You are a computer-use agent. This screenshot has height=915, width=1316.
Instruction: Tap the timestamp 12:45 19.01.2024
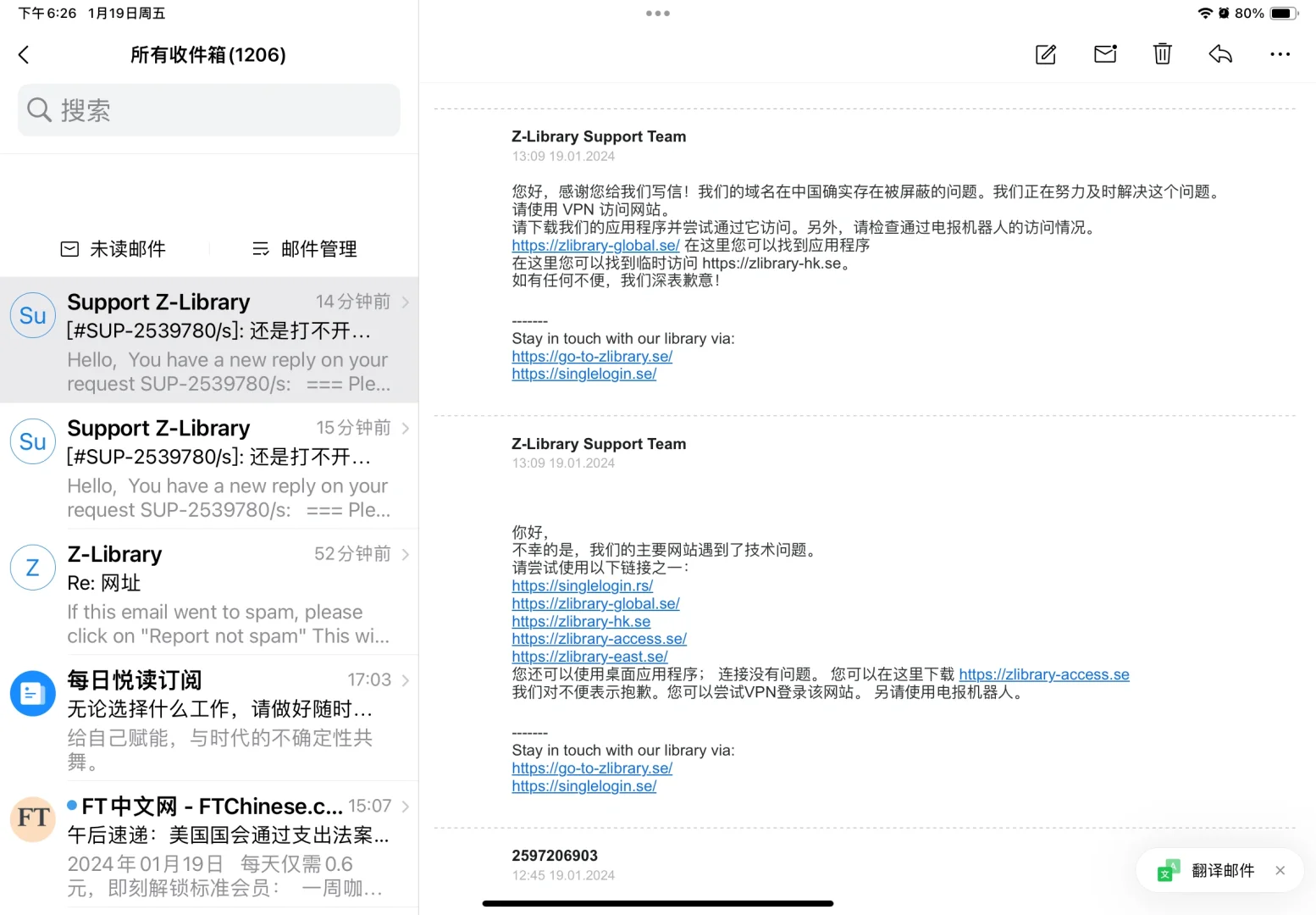click(x=563, y=875)
